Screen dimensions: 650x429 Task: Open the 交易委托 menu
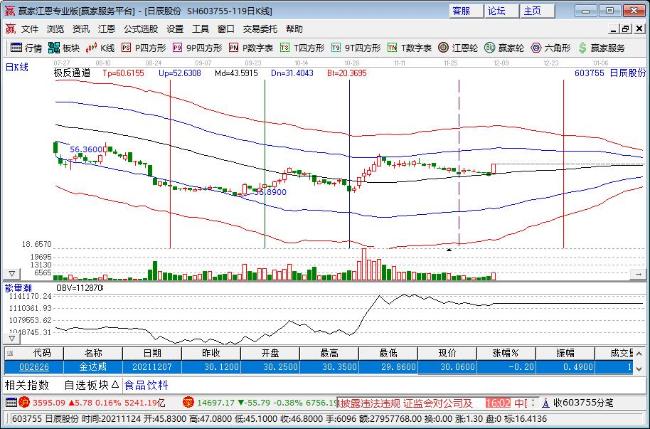(260, 29)
